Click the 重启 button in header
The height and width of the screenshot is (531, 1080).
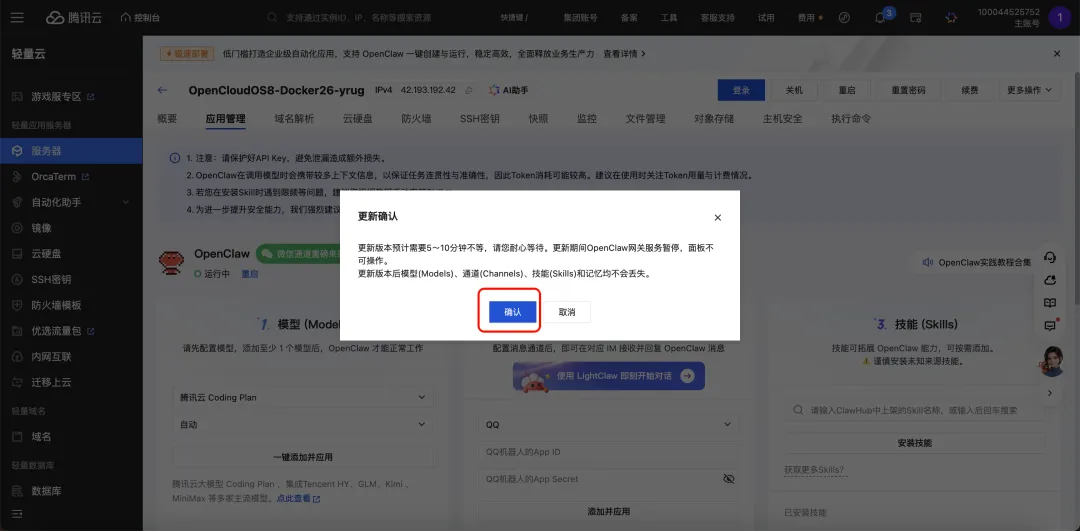[847, 90]
